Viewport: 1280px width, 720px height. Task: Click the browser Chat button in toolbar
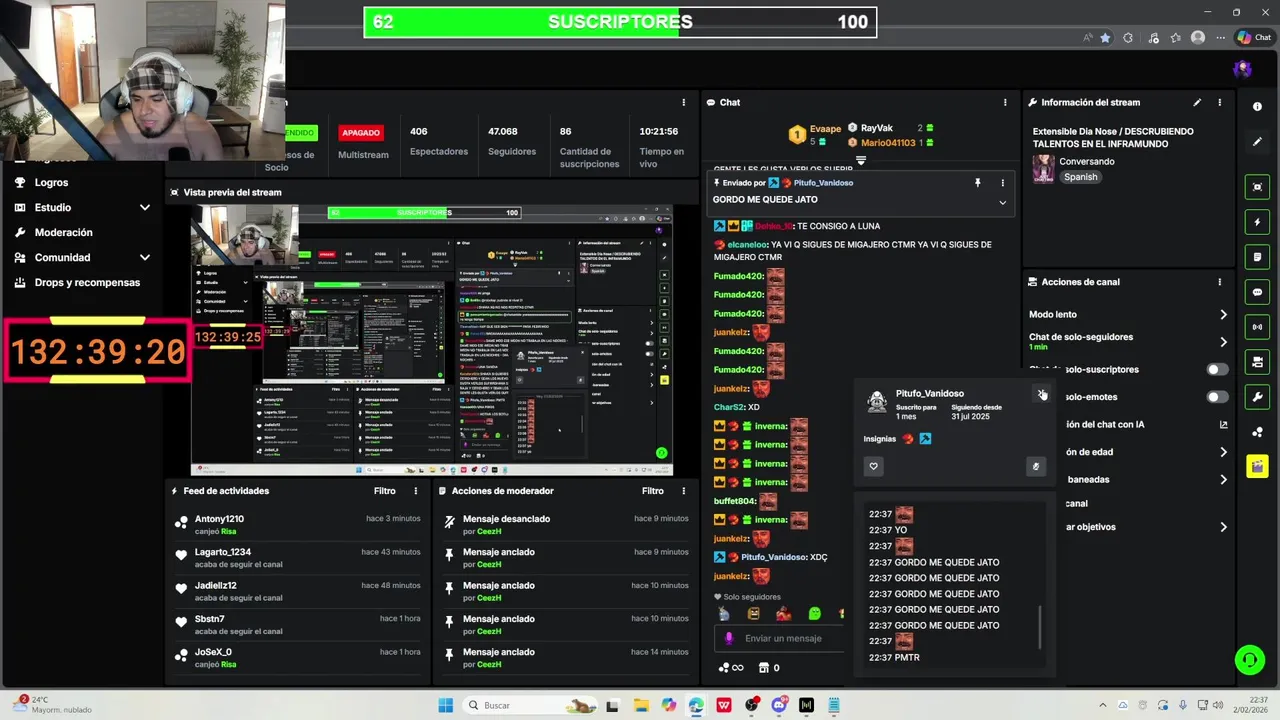click(1254, 37)
